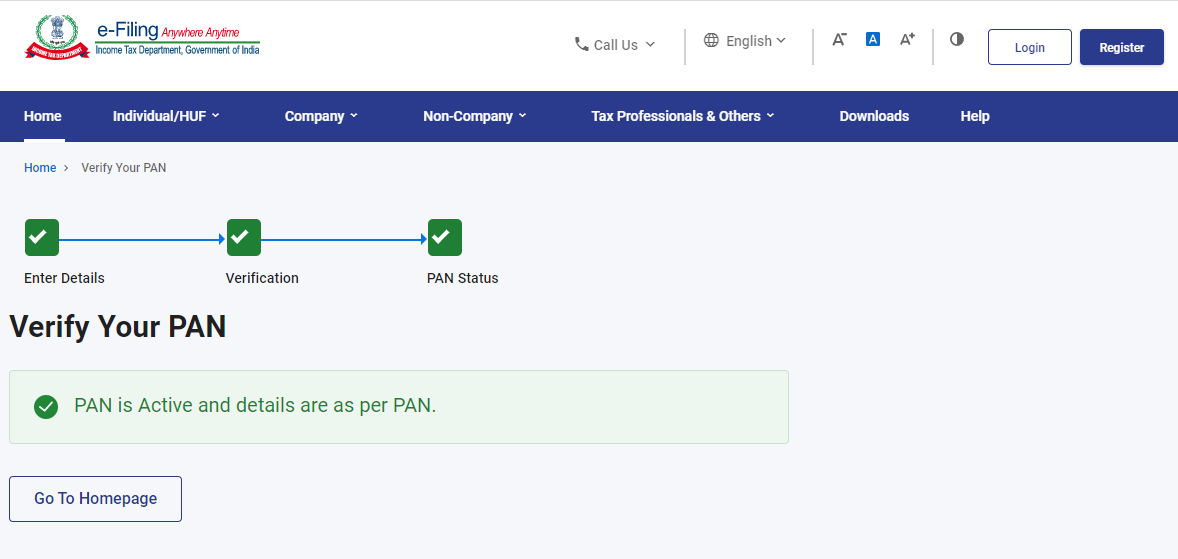Click the phone icon beside Call Us
Viewport: 1178px width, 559px height.
pos(581,44)
